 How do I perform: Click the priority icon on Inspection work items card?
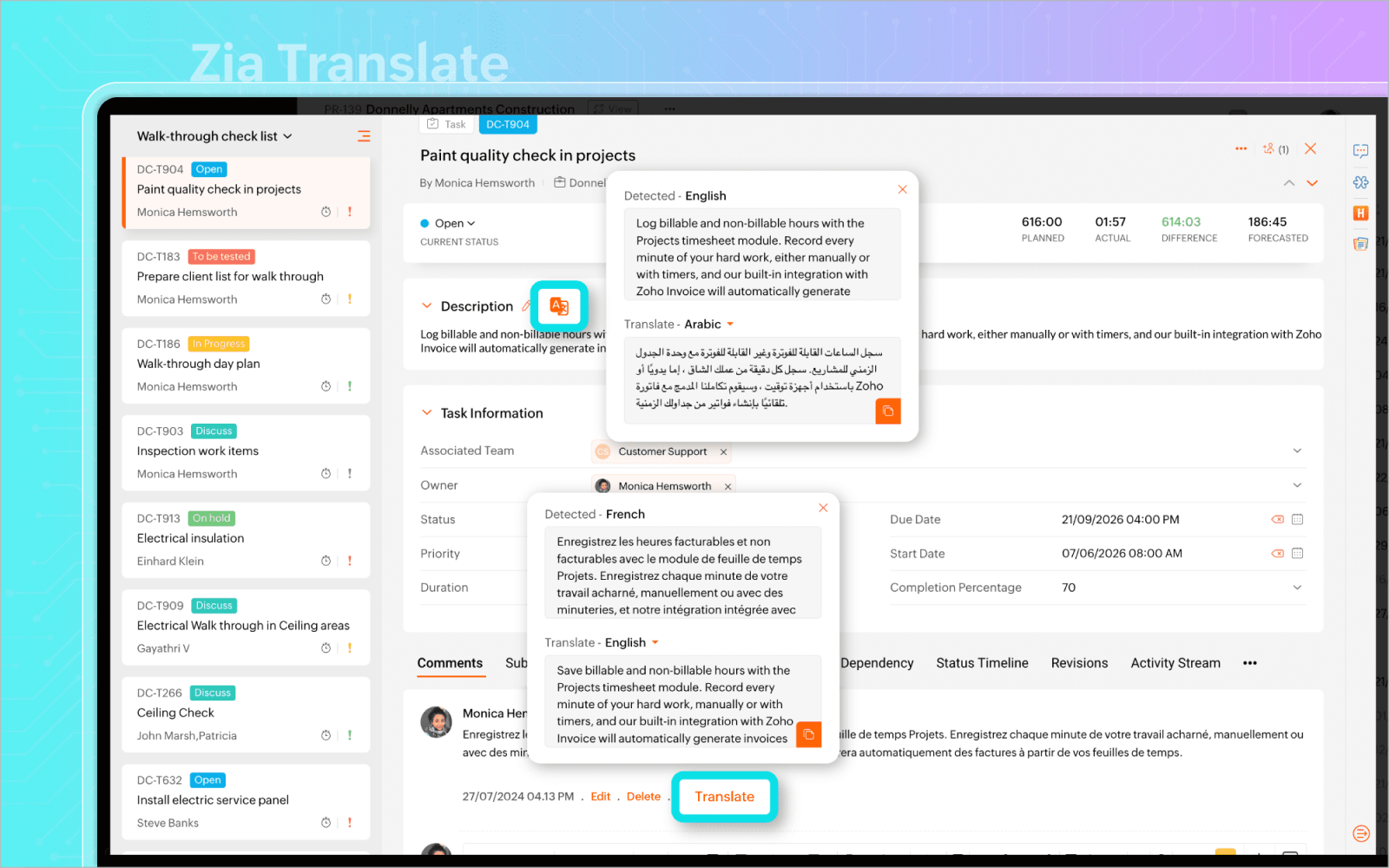(350, 473)
